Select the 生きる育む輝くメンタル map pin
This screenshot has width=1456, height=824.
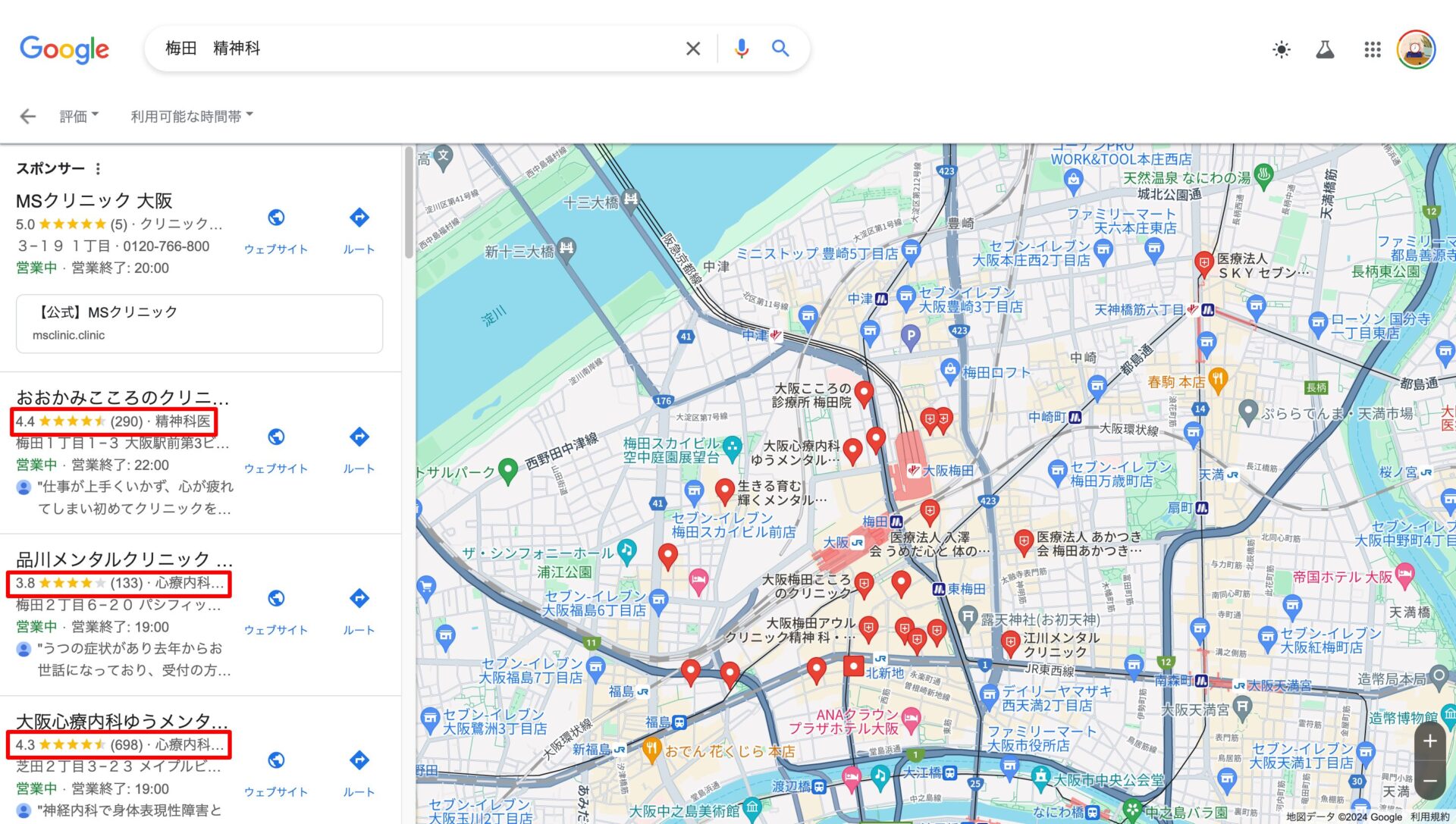point(724,490)
